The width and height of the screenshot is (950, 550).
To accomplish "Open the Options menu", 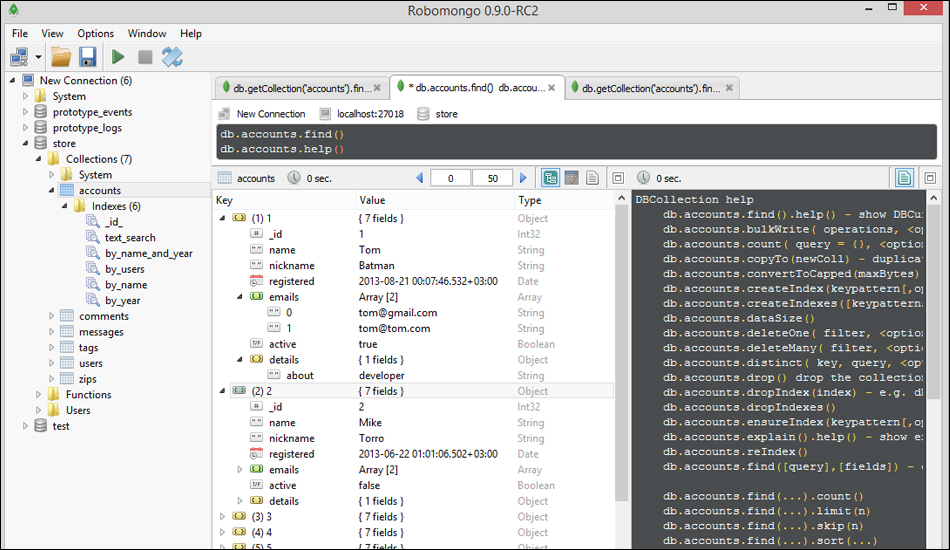I will 95,33.
